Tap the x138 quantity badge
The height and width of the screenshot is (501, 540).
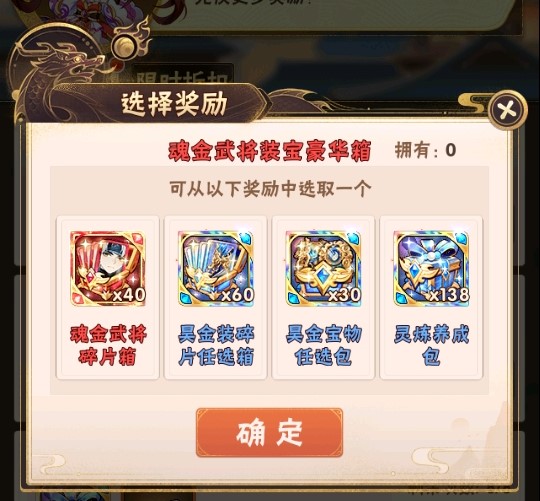(449, 295)
